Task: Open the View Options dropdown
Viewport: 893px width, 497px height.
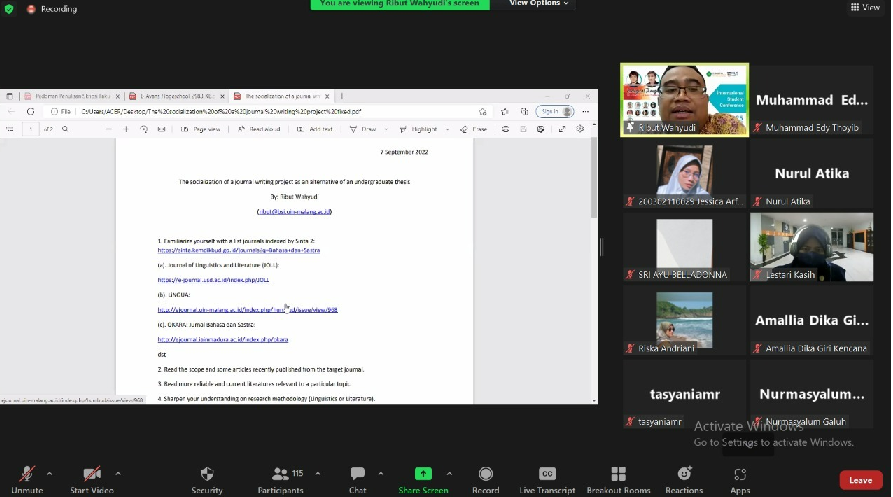Action: 538,3
